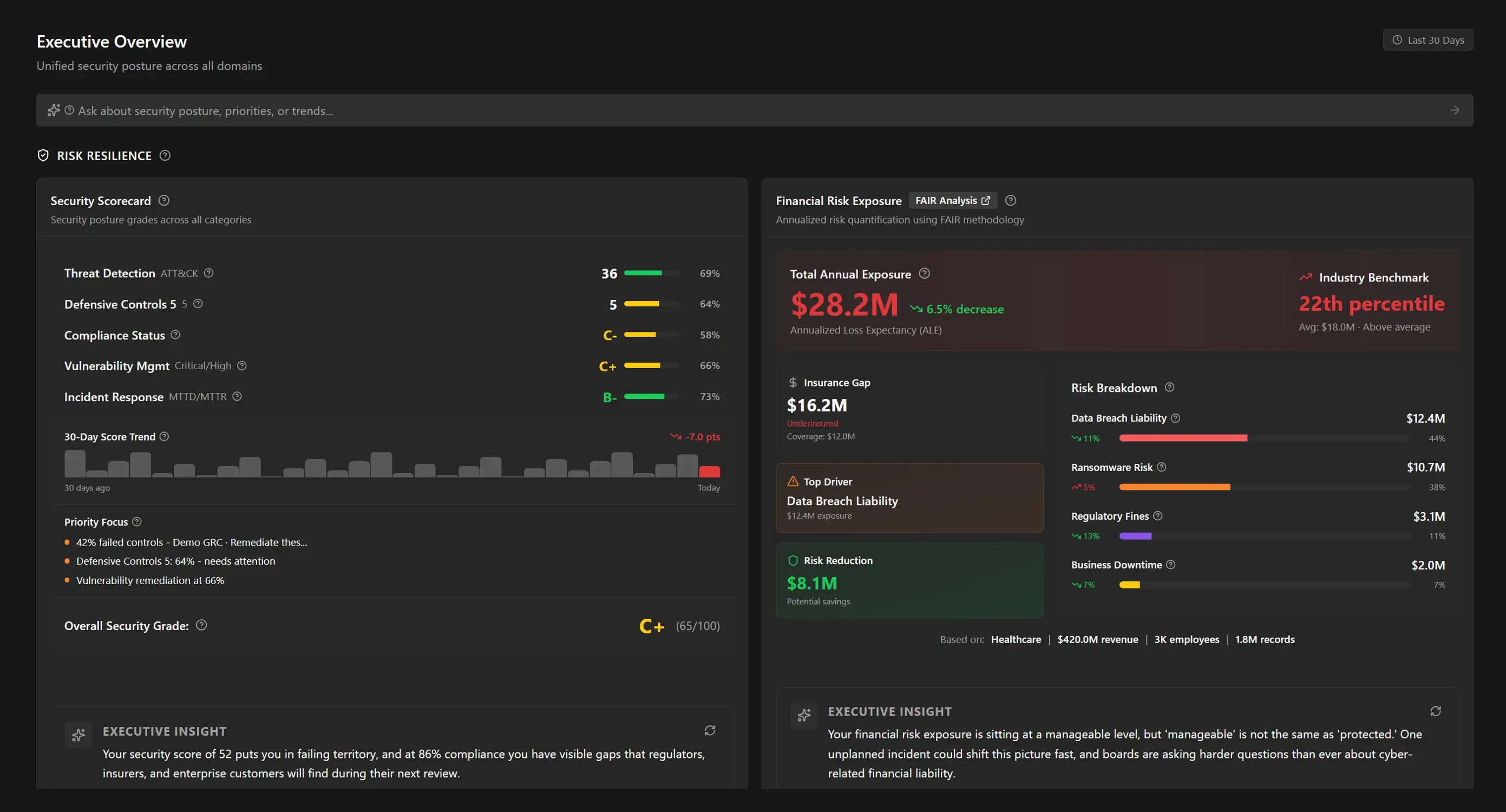The height and width of the screenshot is (812, 1506).
Task: Click the info icon next to Ransomware Risk
Action: point(1162,467)
